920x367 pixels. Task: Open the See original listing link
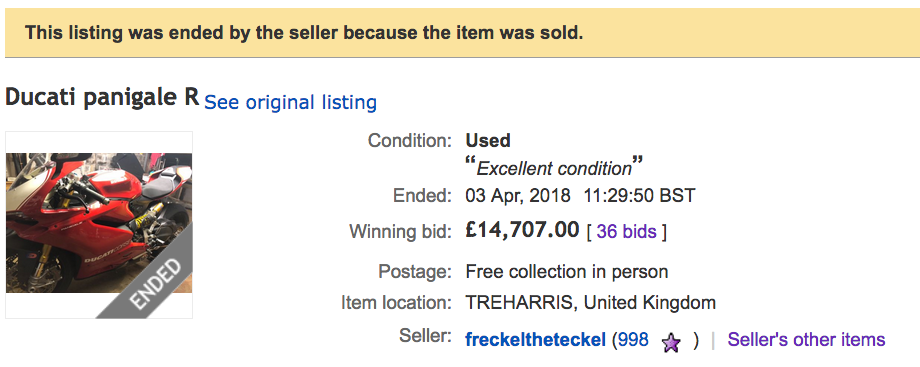click(290, 102)
